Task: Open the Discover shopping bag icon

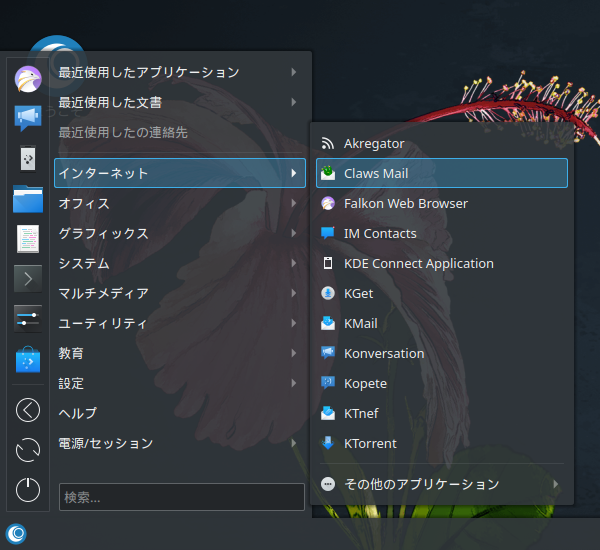Action: click(28, 359)
